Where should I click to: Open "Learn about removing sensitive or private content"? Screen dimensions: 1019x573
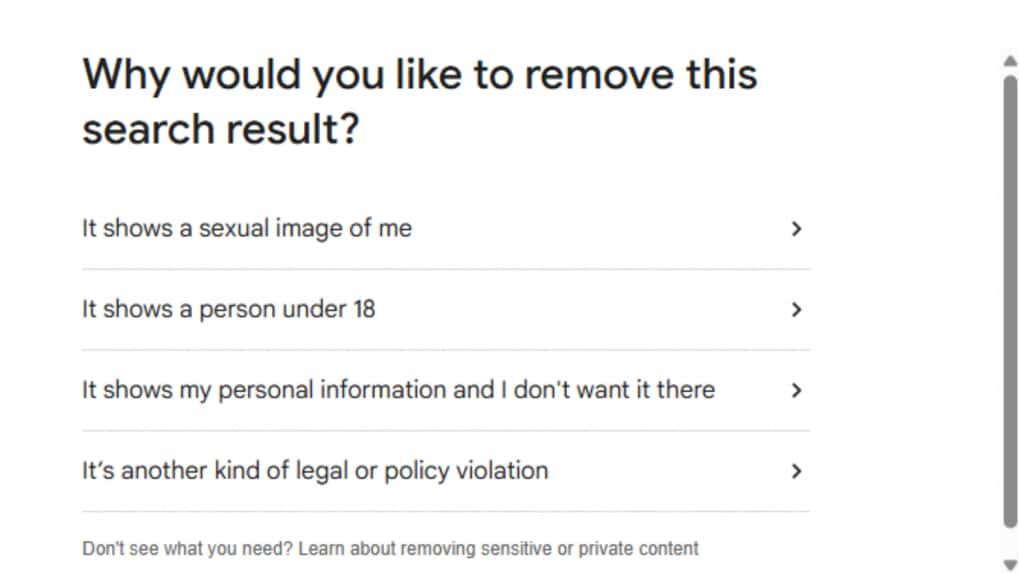498,548
